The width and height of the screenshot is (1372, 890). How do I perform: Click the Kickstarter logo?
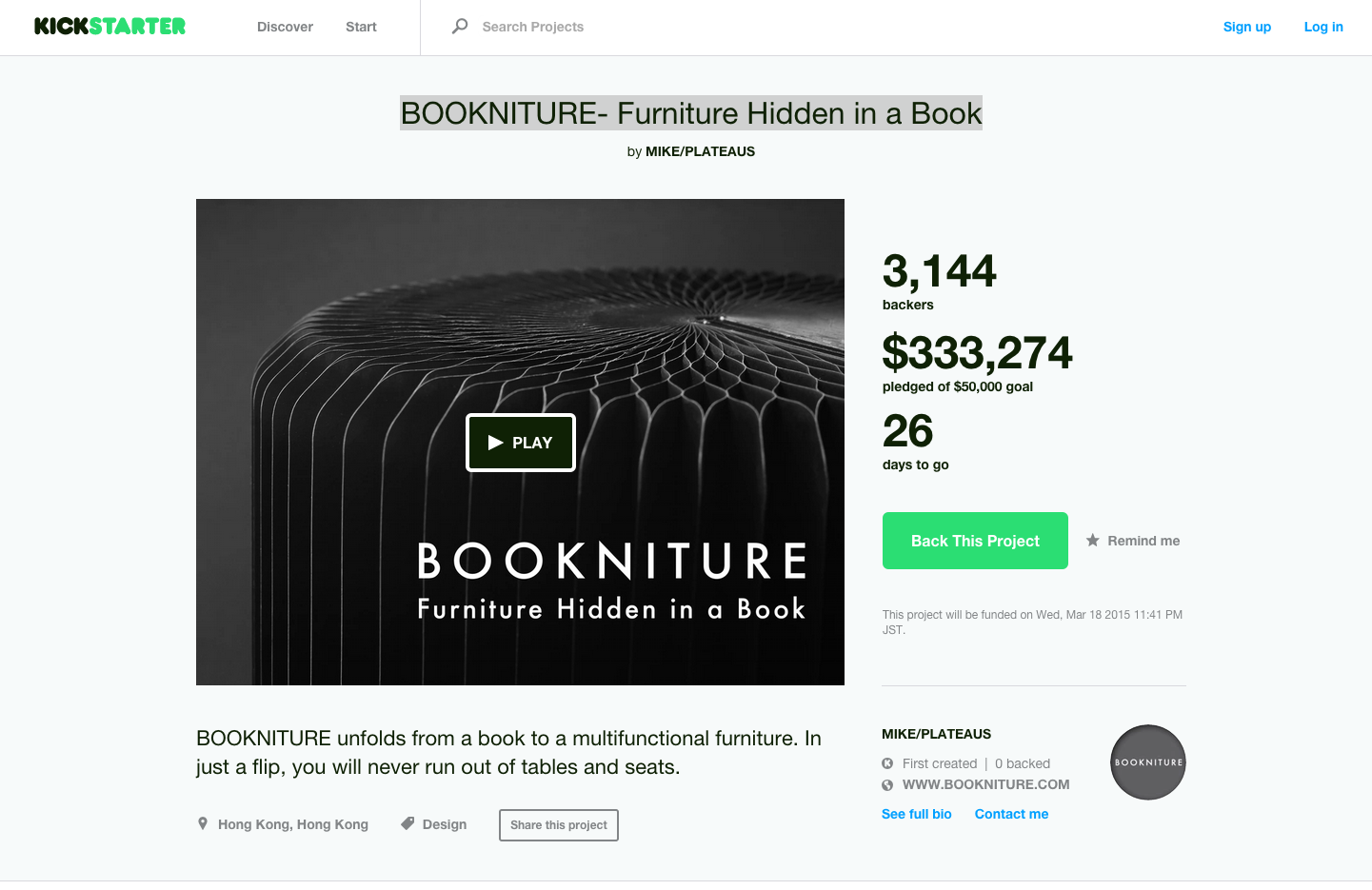click(109, 27)
